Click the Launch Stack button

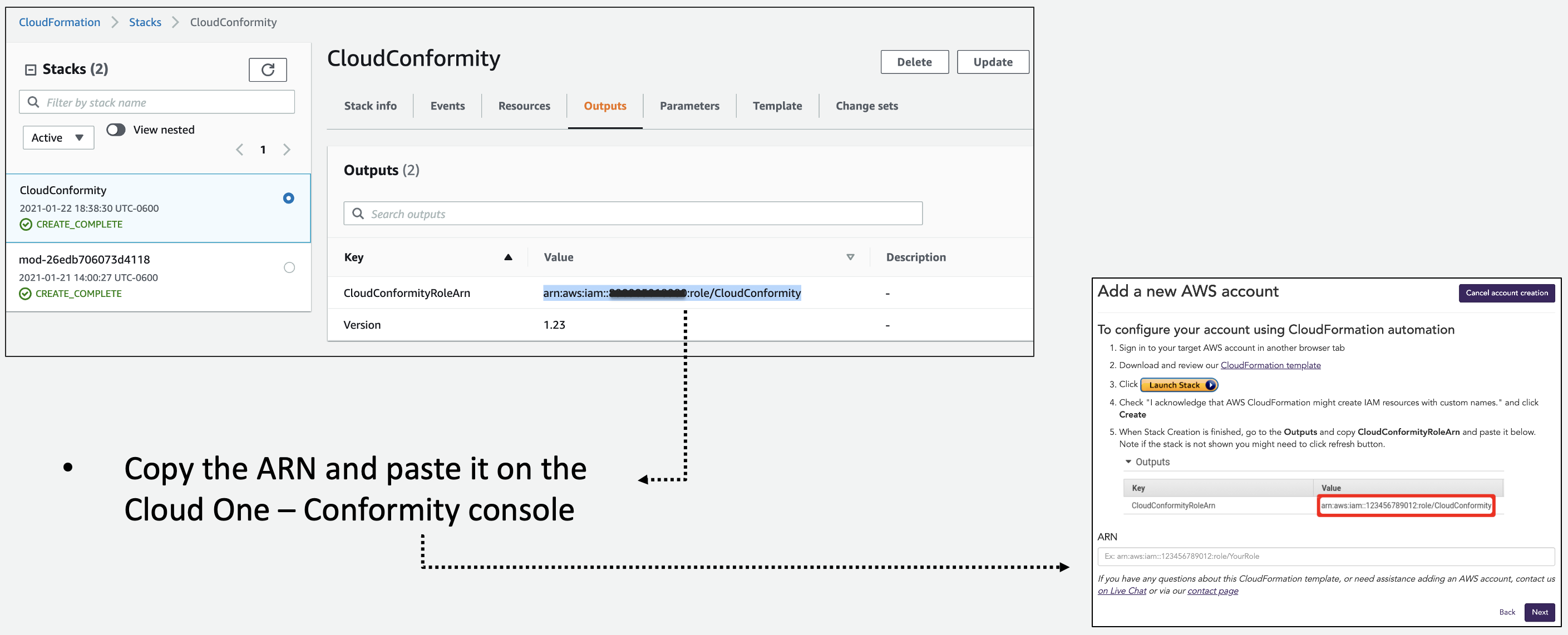click(1179, 385)
